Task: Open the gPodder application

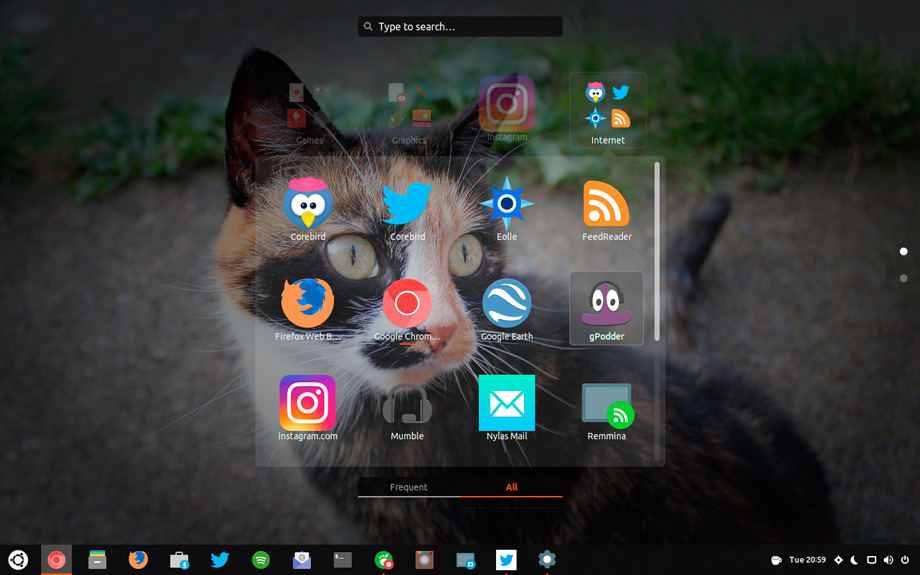Action: coord(606,306)
